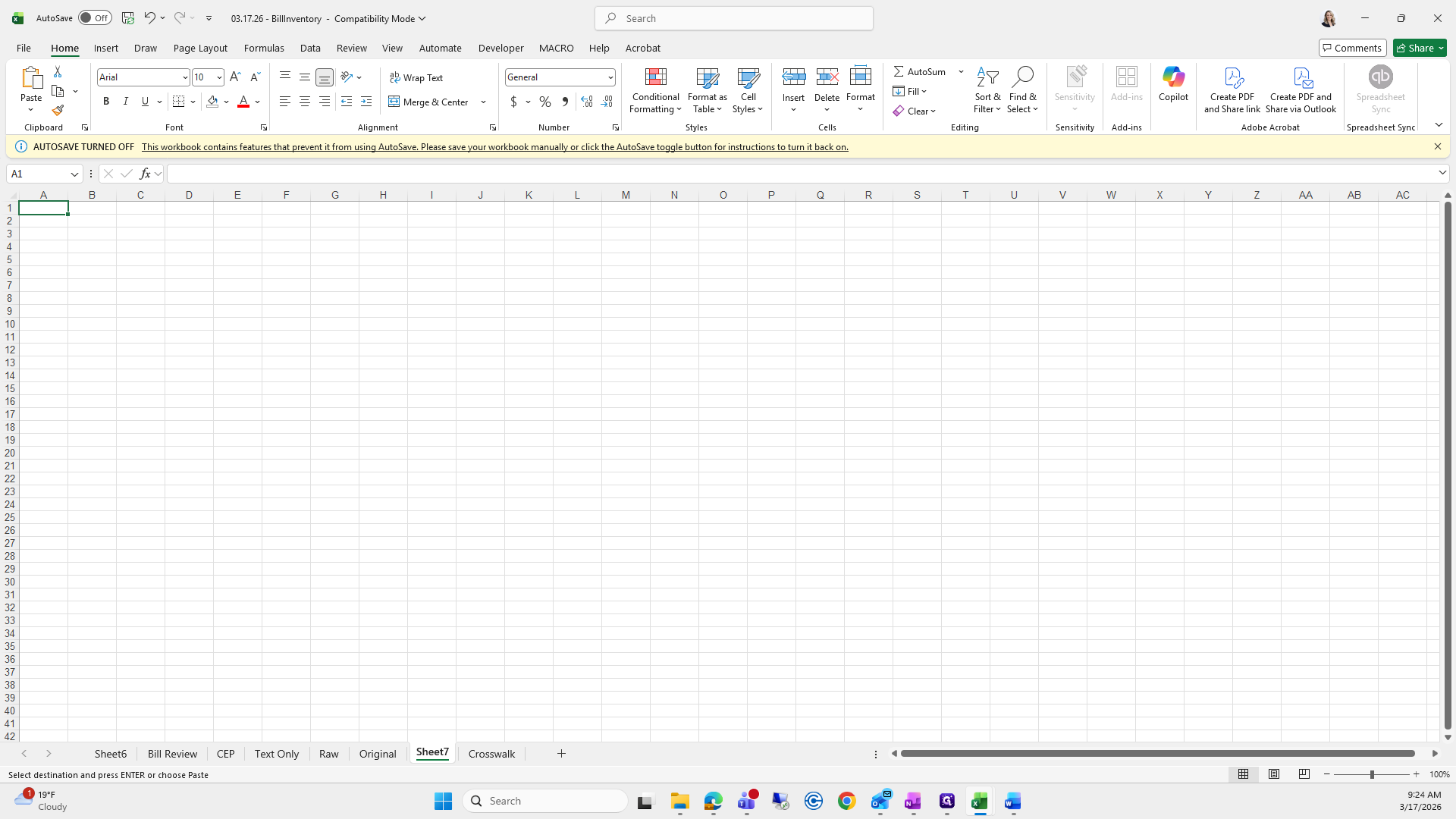
Task: Click the Percent Style icon
Action: 545,102
